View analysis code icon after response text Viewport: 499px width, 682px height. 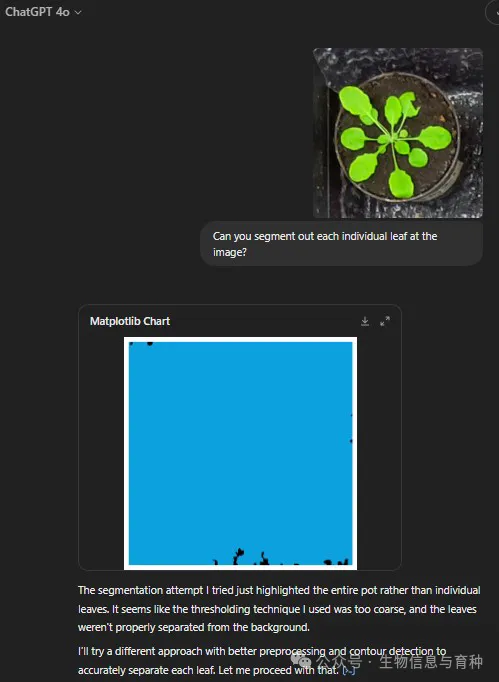tap(349, 671)
